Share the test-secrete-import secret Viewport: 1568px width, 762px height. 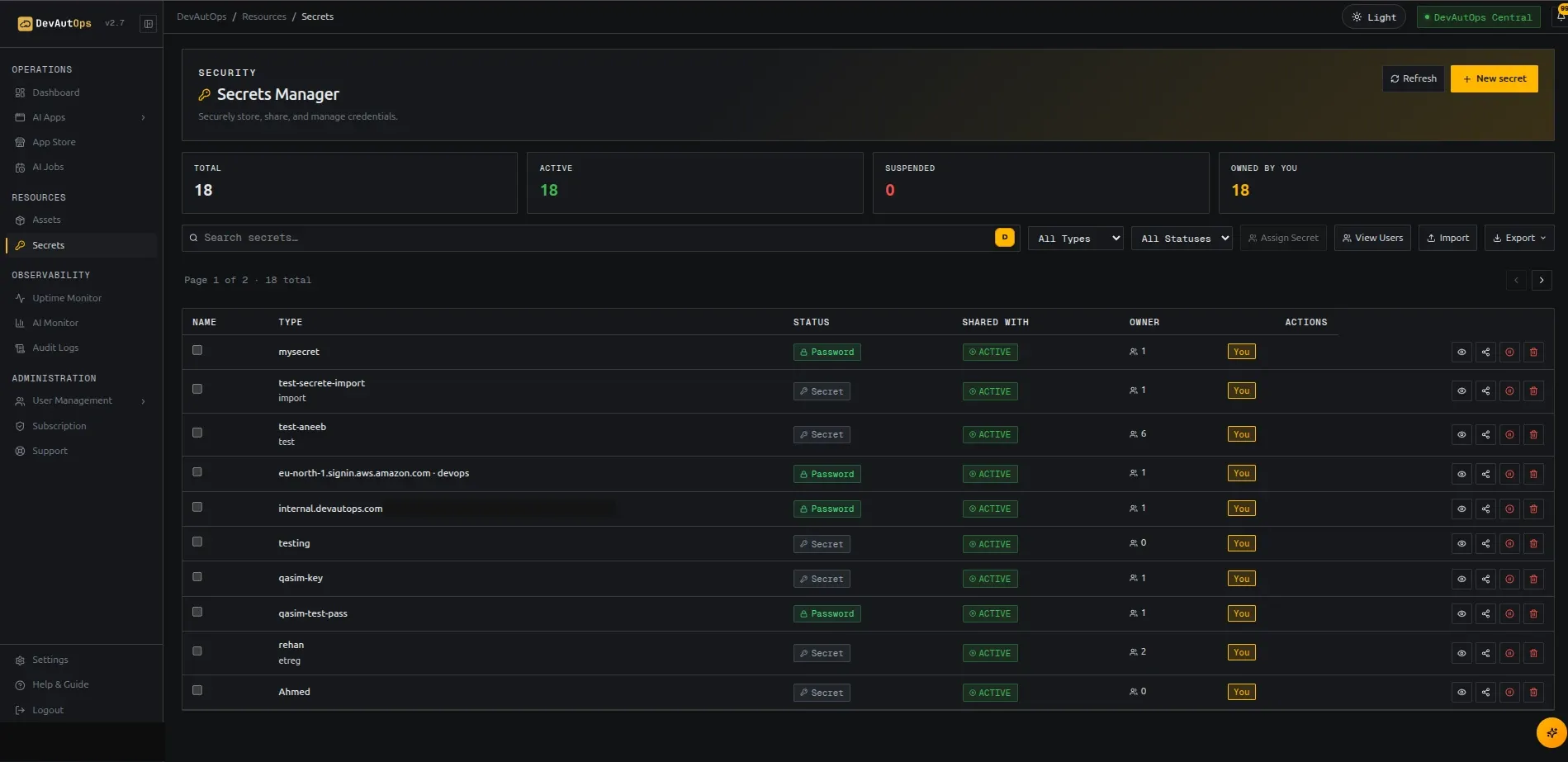pyautogui.click(x=1485, y=390)
